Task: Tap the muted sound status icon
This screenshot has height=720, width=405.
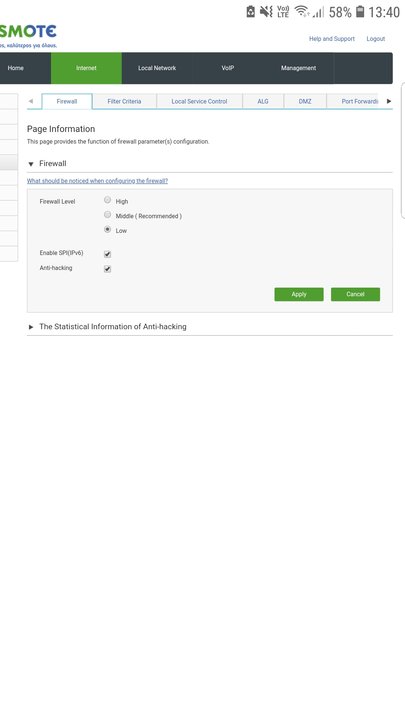Action: (x=266, y=11)
